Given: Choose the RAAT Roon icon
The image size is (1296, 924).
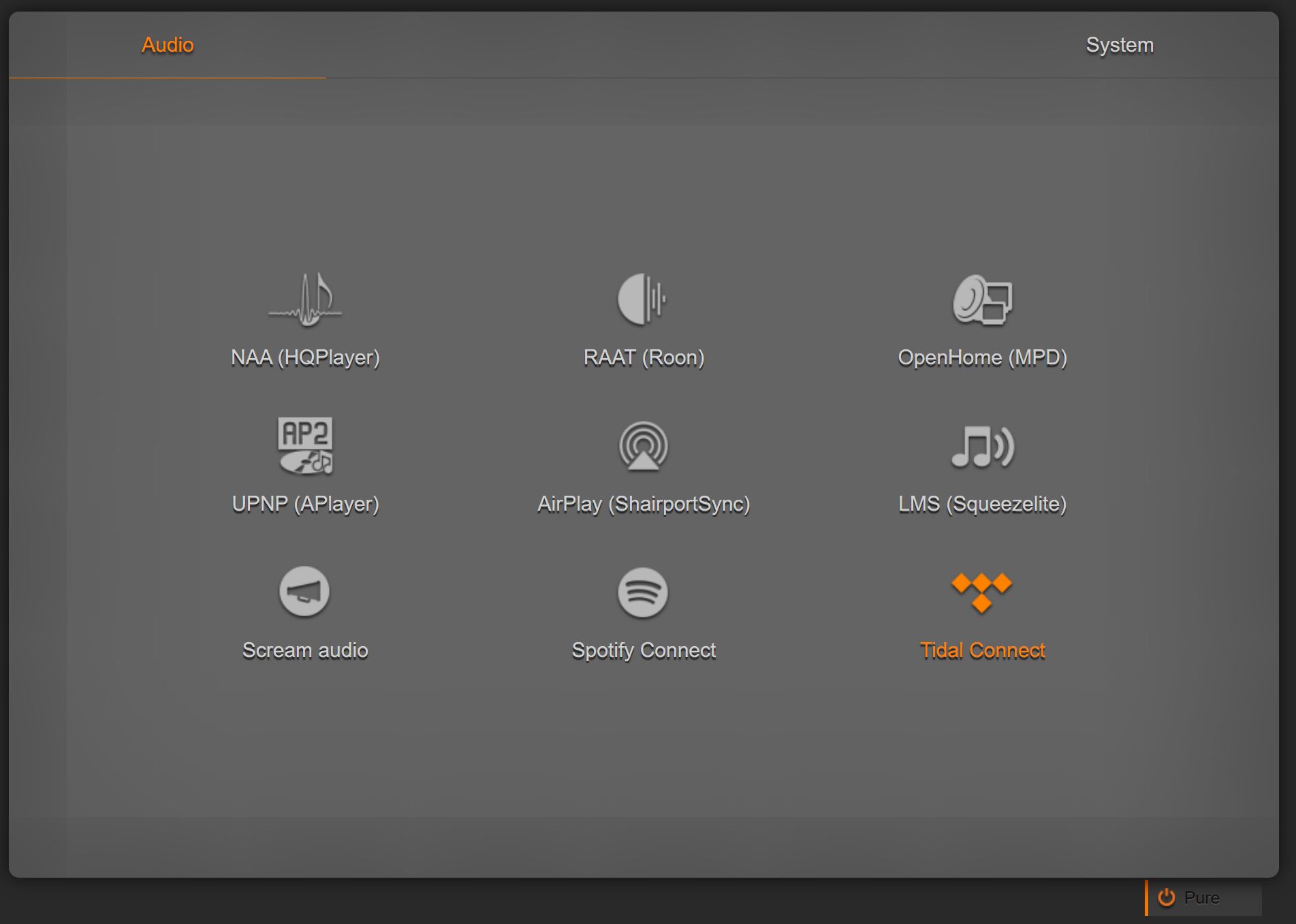Looking at the screenshot, I should click(x=642, y=300).
